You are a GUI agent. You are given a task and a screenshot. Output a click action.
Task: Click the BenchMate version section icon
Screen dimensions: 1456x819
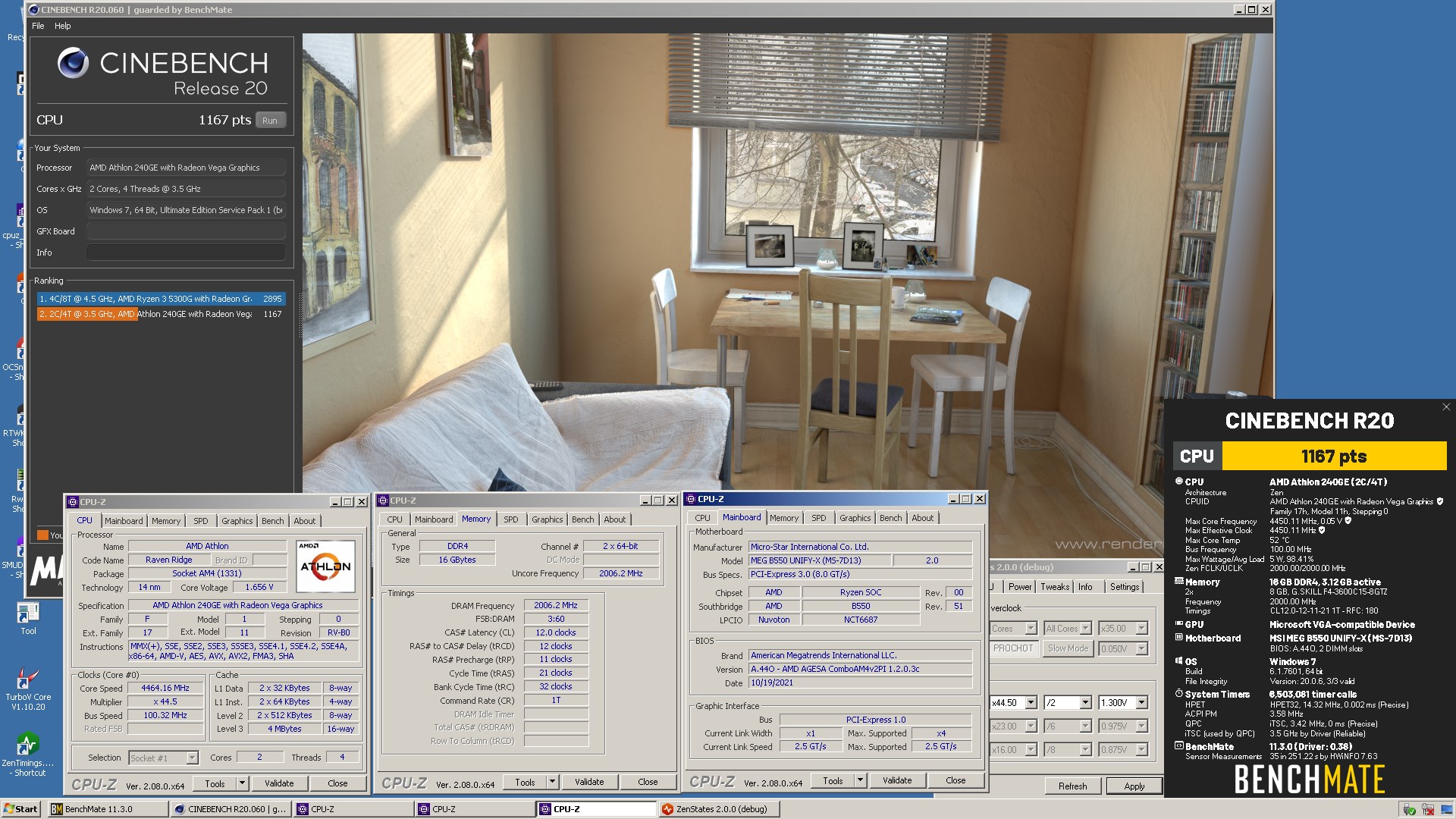[x=1179, y=746]
